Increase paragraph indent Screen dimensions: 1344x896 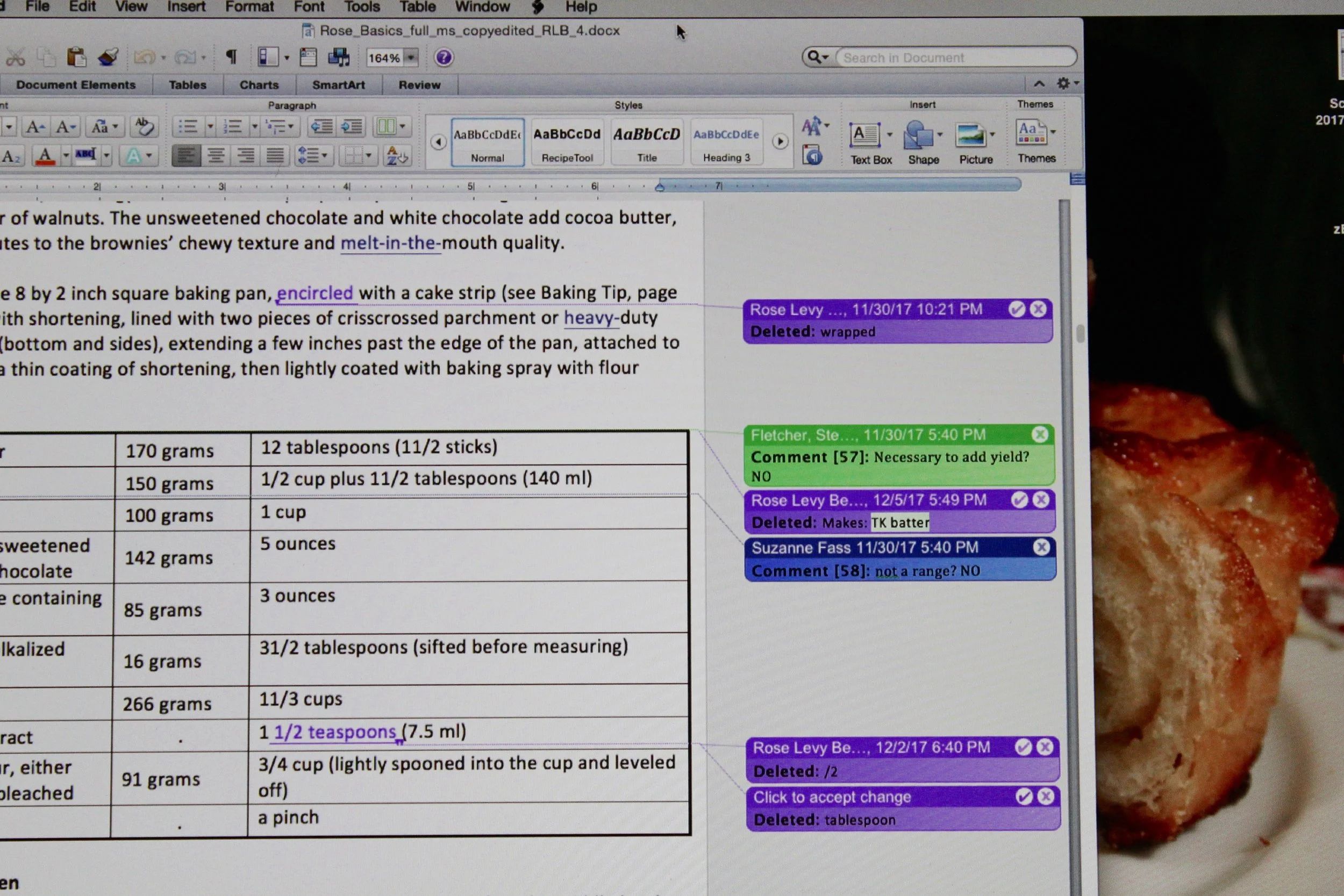(352, 126)
